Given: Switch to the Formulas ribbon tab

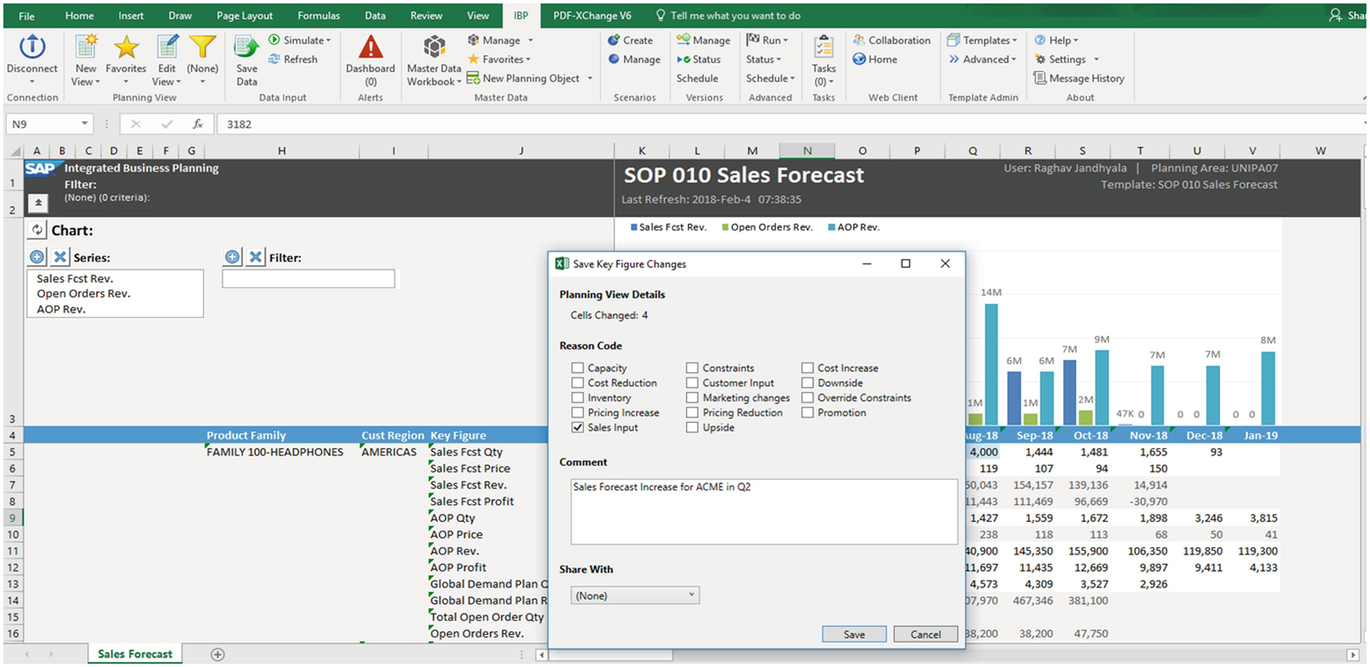Looking at the screenshot, I should [318, 15].
